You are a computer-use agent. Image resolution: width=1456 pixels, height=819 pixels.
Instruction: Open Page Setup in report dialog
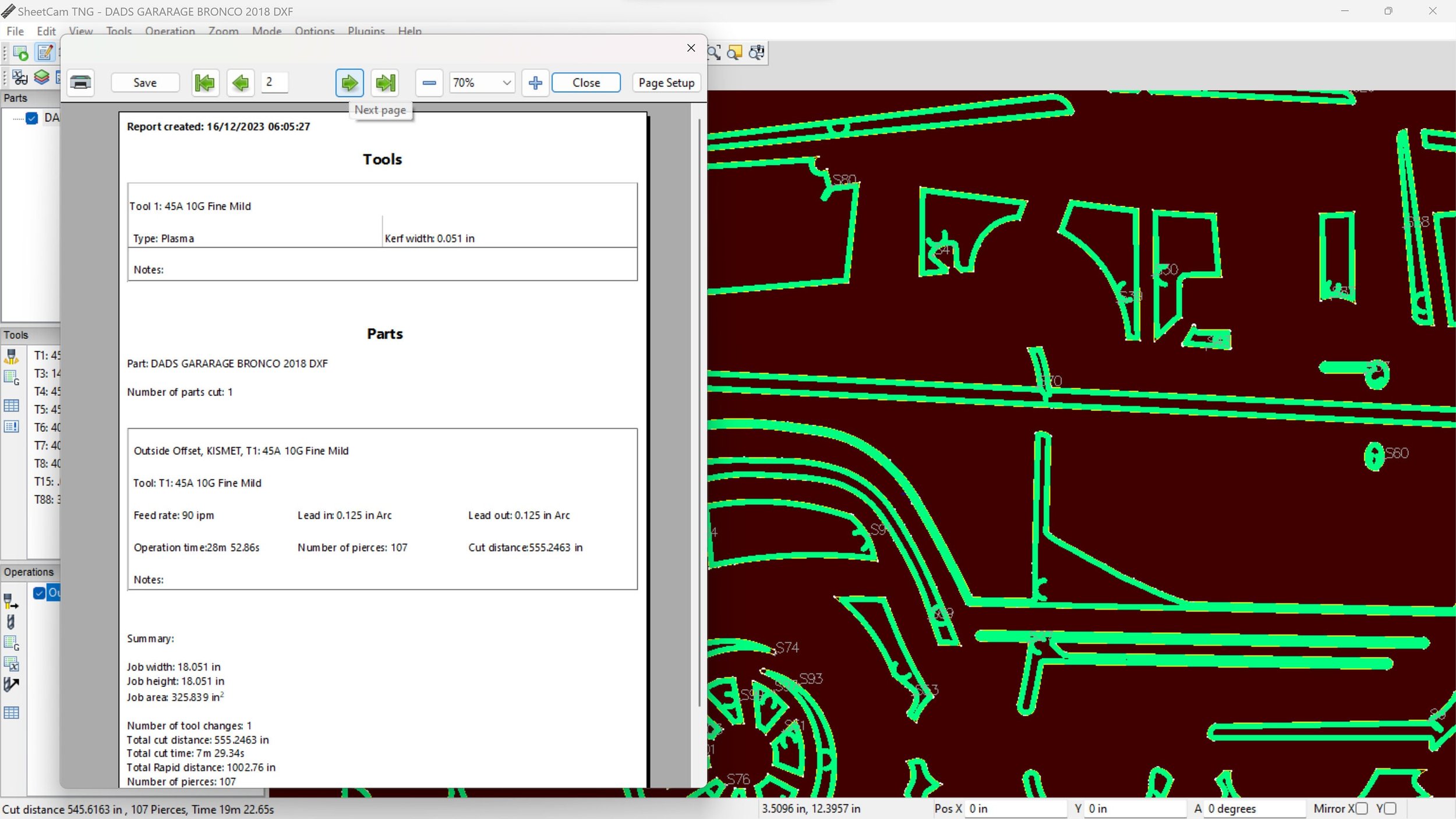pyautogui.click(x=666, y=83)
